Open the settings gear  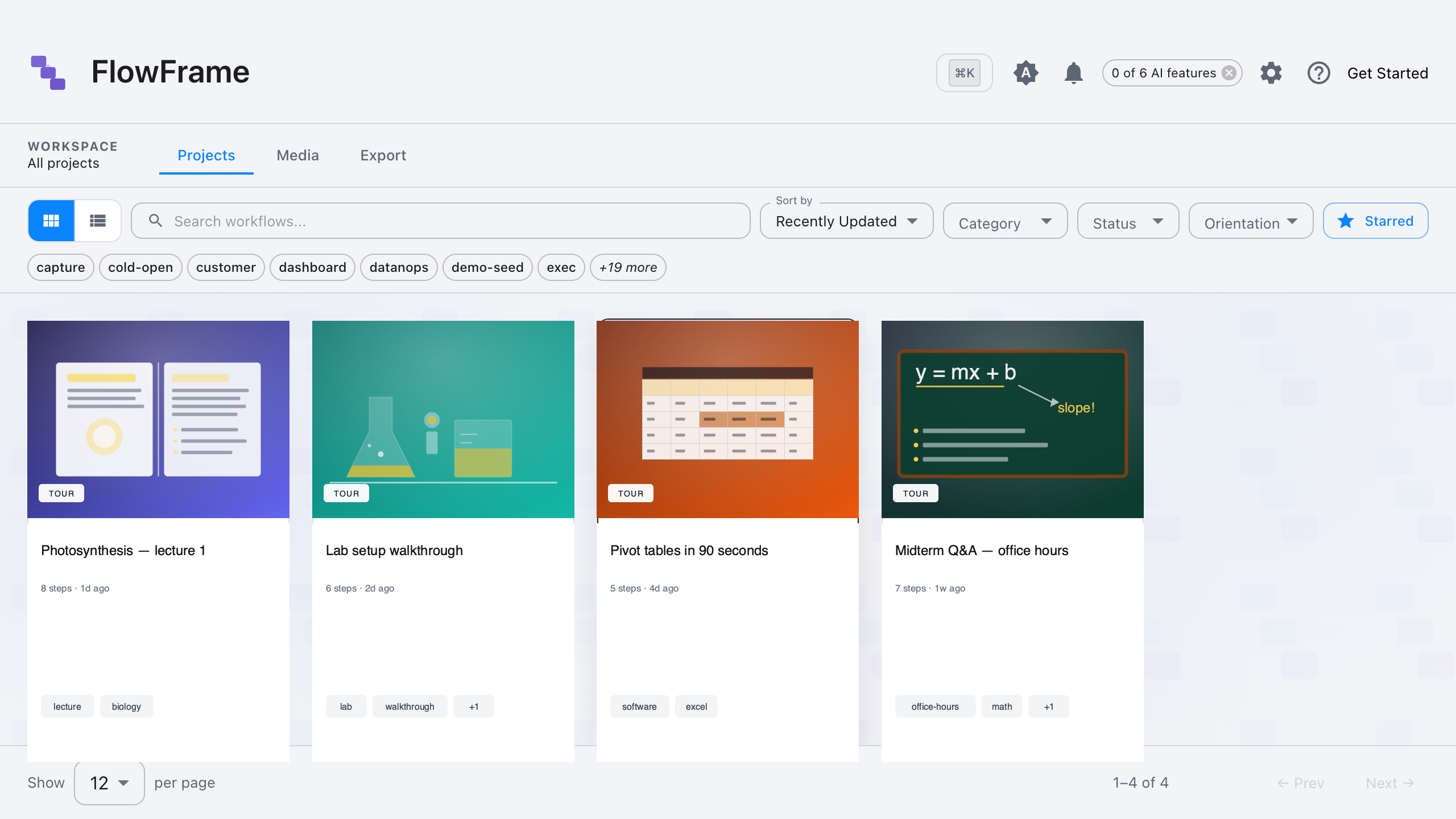pos(1271,73)
